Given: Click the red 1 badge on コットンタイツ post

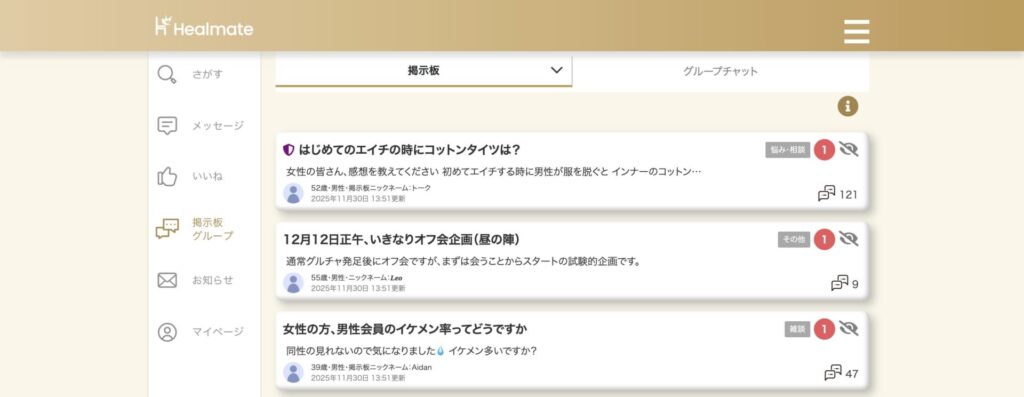Looking at the screenshot, I should 824,150.
